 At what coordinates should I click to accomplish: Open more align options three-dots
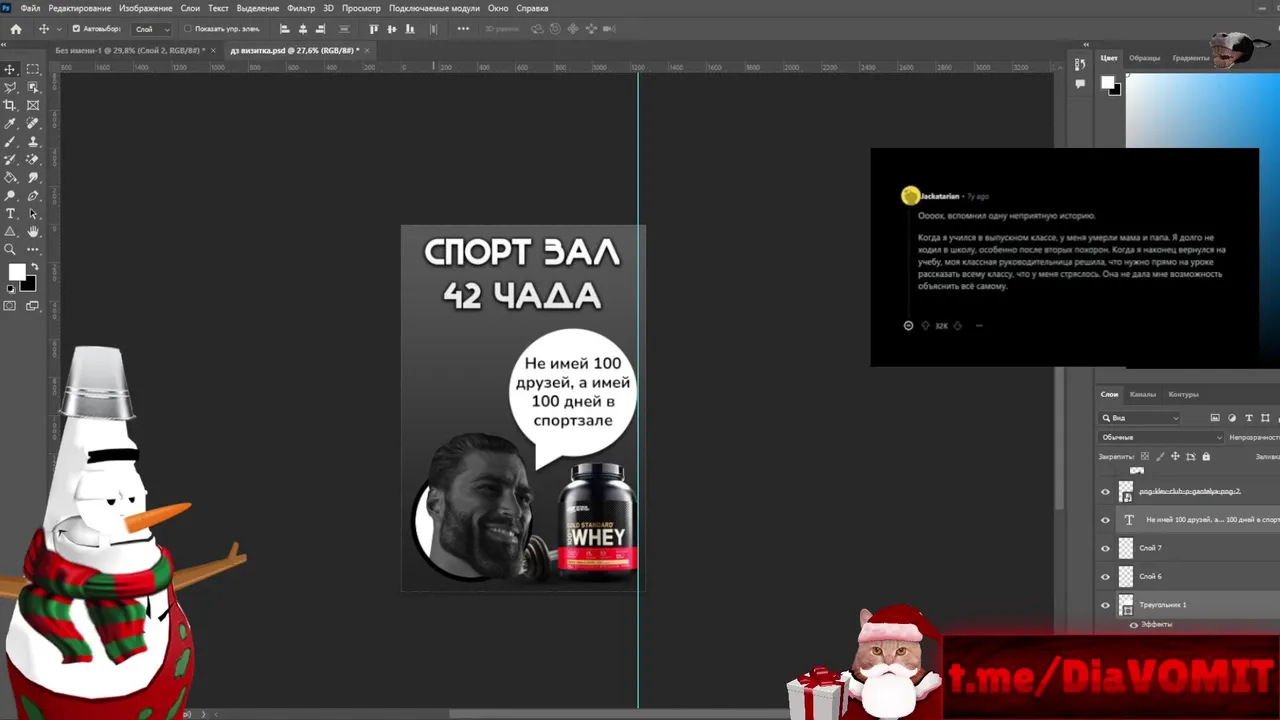click(x=463, y=29)
